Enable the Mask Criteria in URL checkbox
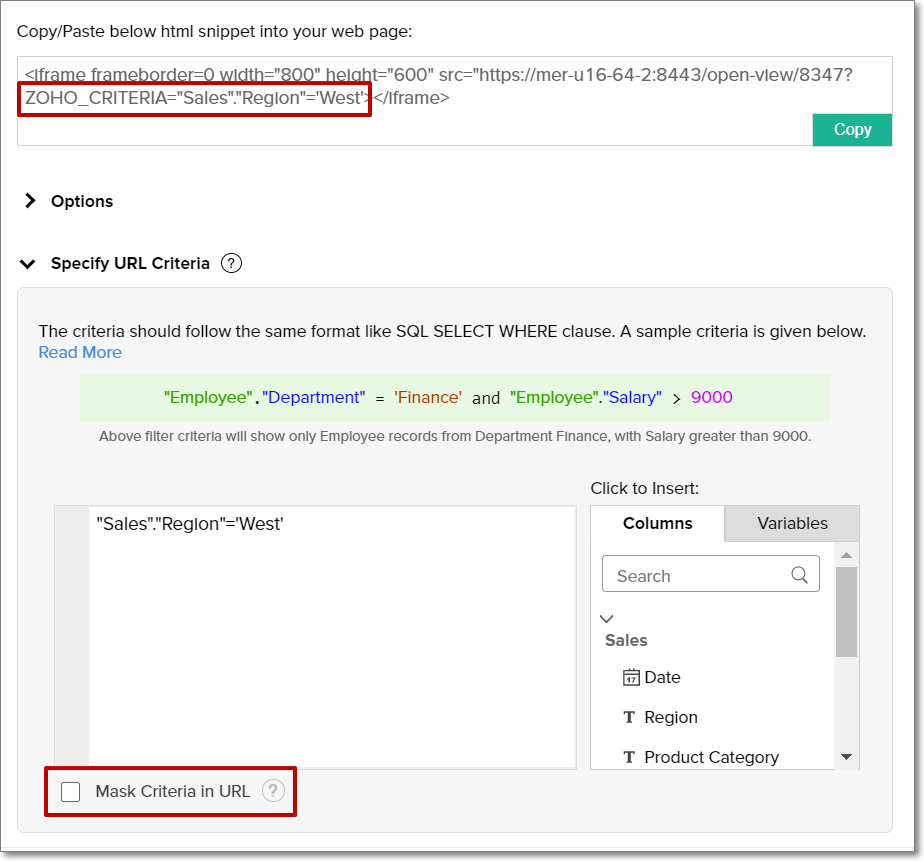Image resolution: width=924 pixels, height=861 pixels. [x=71, y=792]
